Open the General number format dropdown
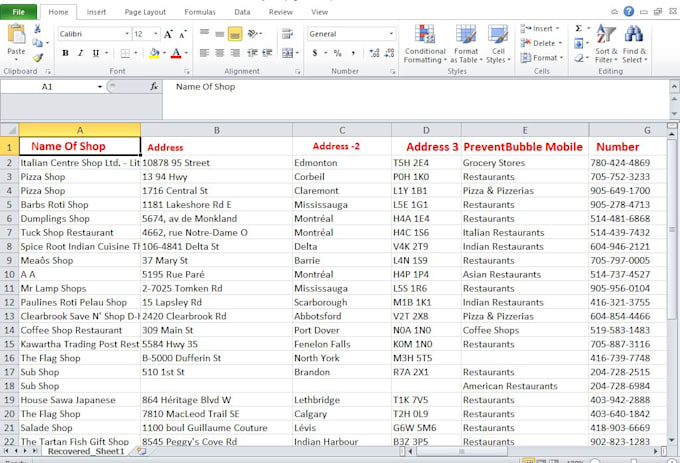The width and height of the screenshot is (680, 463). click(391, 34)
